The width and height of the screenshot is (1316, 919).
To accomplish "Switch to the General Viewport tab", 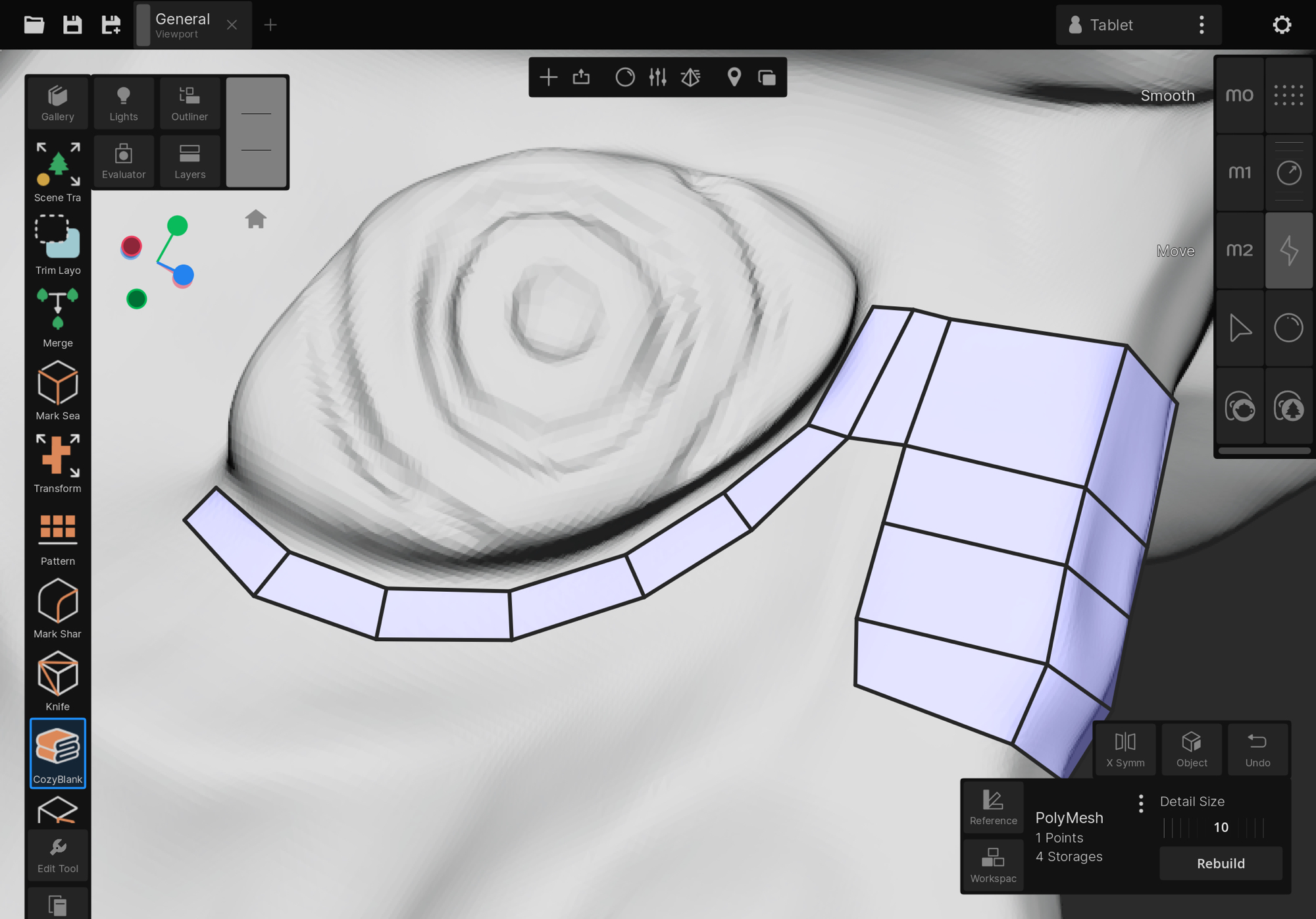I will [x=183, y=25].
